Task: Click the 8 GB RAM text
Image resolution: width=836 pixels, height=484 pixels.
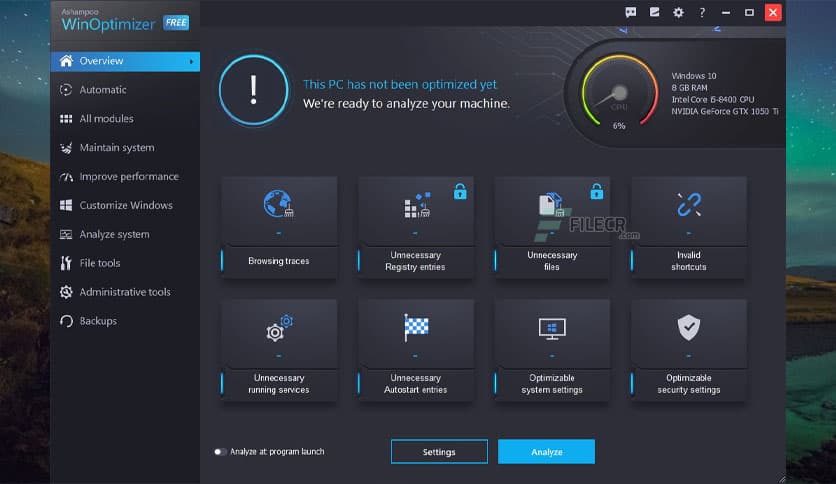Action: (689, 87)
